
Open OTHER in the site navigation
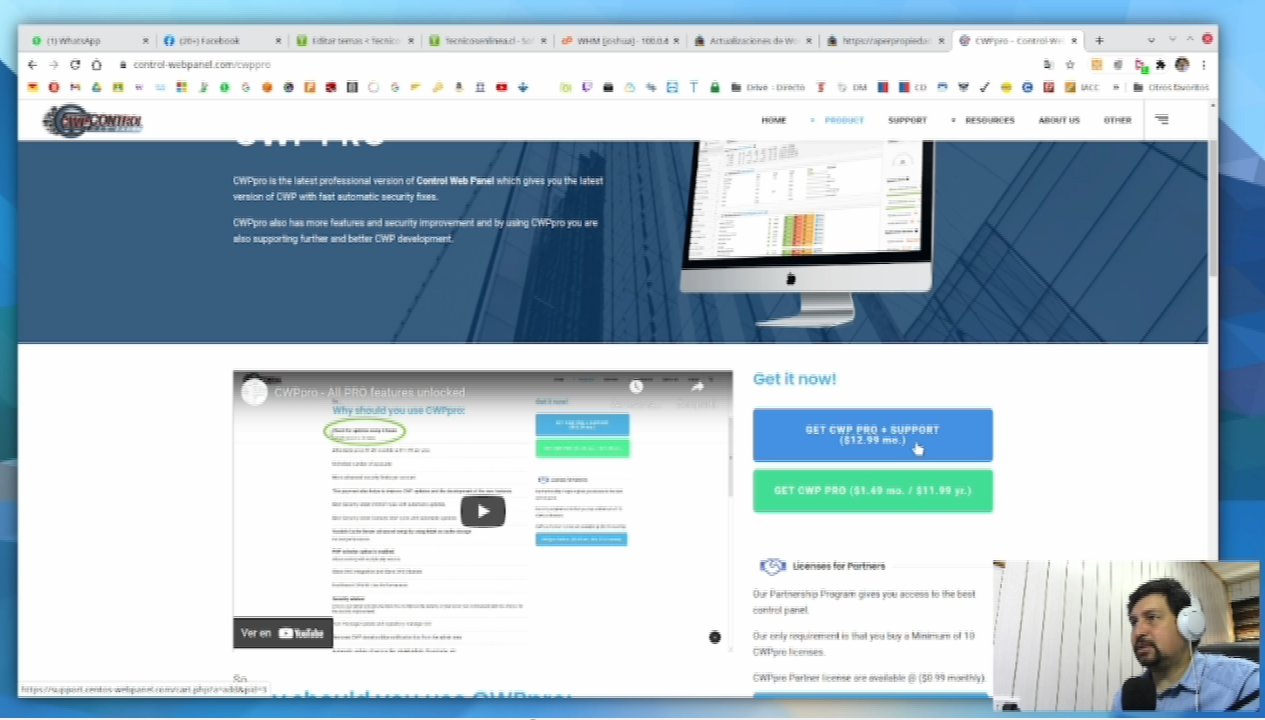click(x=1117, y=120)
